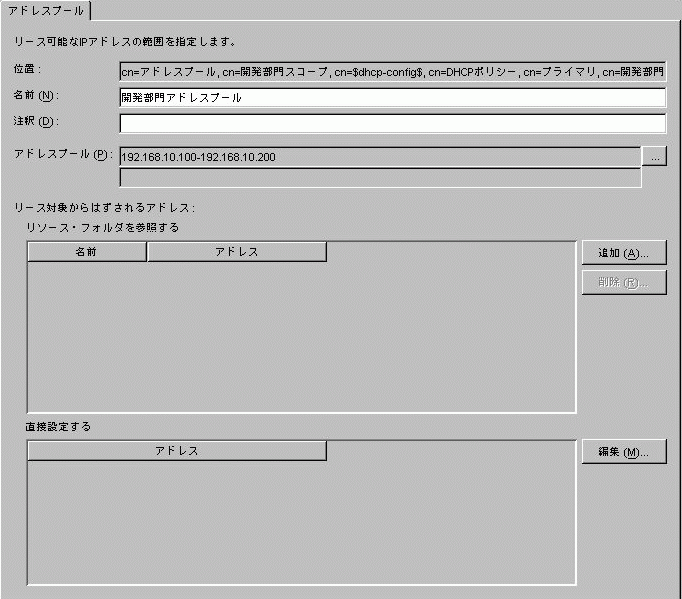Screen dimensions: 682x599
Task: Open the address pool browse '...' button
Action: [655, 157]
